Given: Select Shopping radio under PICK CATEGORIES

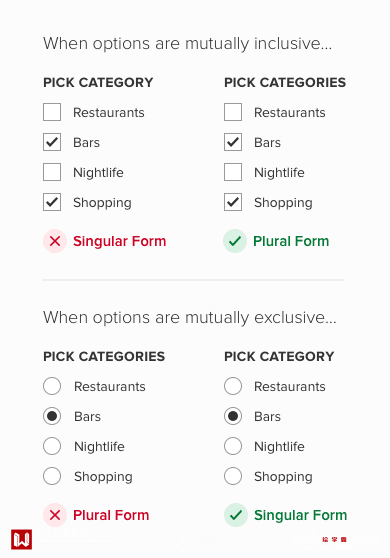Looking at the screenshot, I should pos(52,476).
